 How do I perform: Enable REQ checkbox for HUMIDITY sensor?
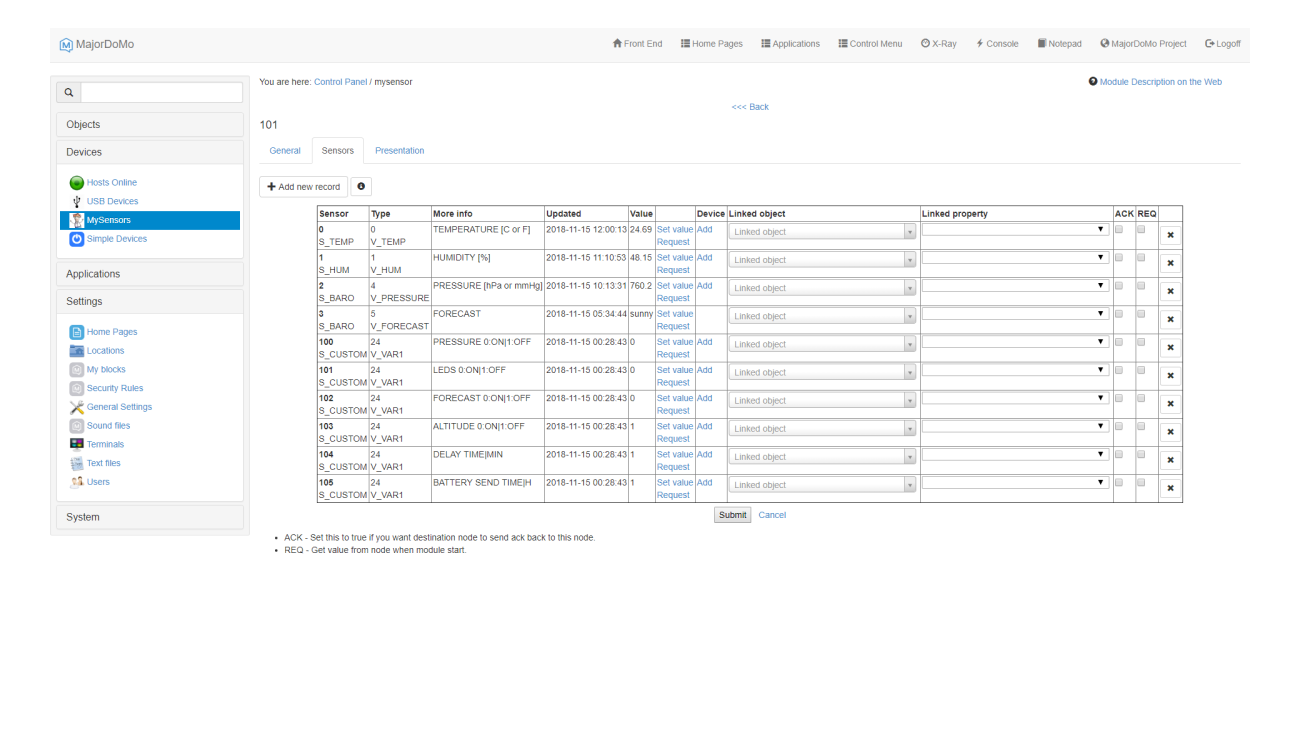[x=1141, y=258]
